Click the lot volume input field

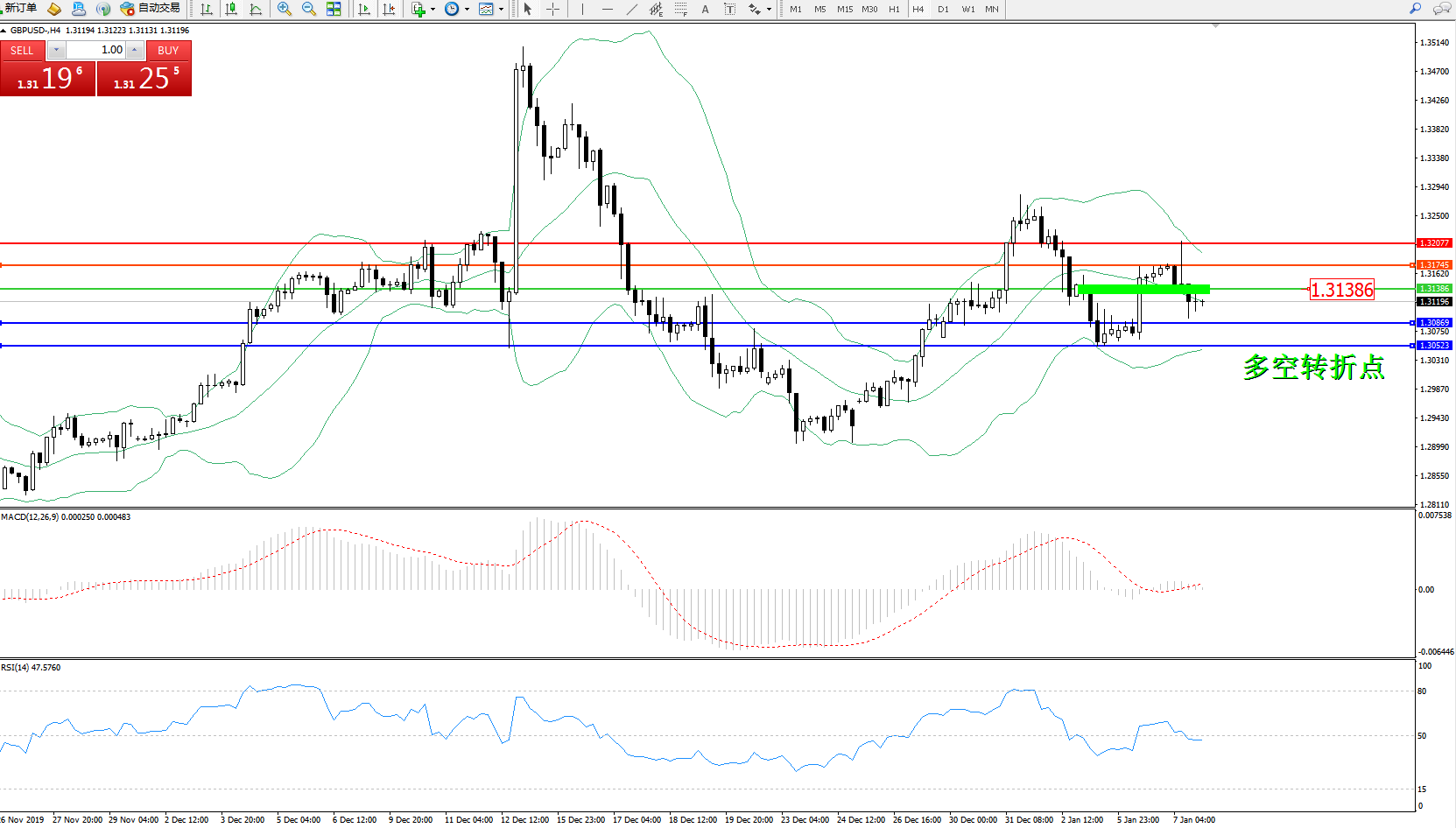click(96, 50)
